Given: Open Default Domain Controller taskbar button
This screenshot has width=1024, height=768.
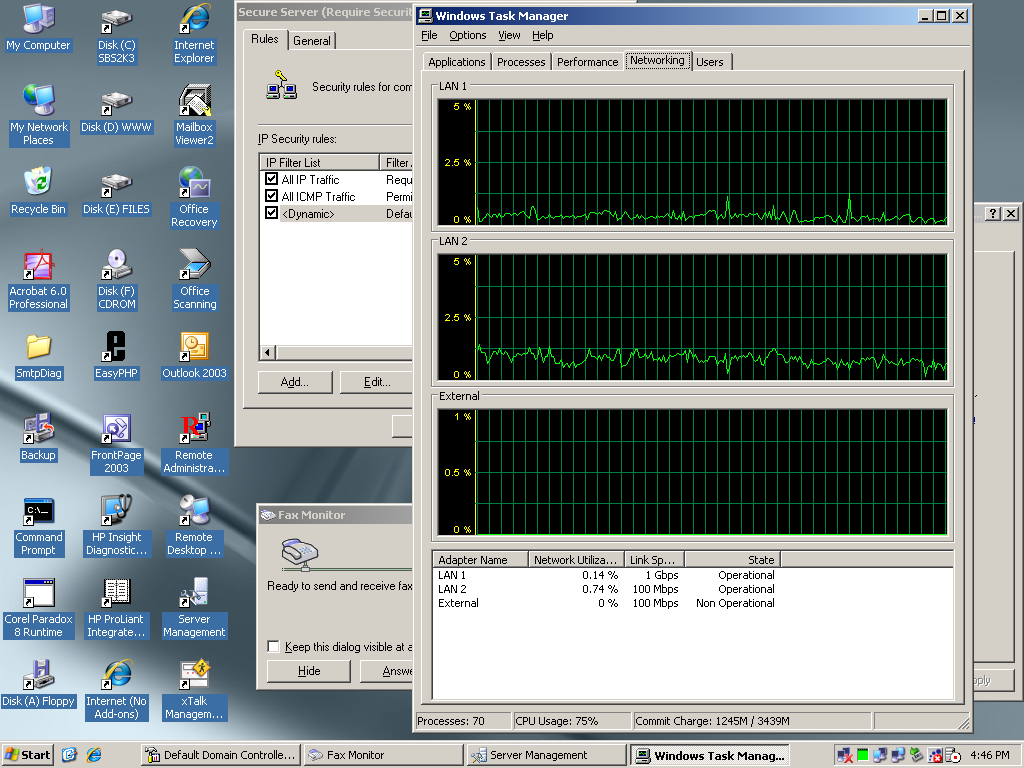Looking at the screenshot, I should tap(221, 755).
